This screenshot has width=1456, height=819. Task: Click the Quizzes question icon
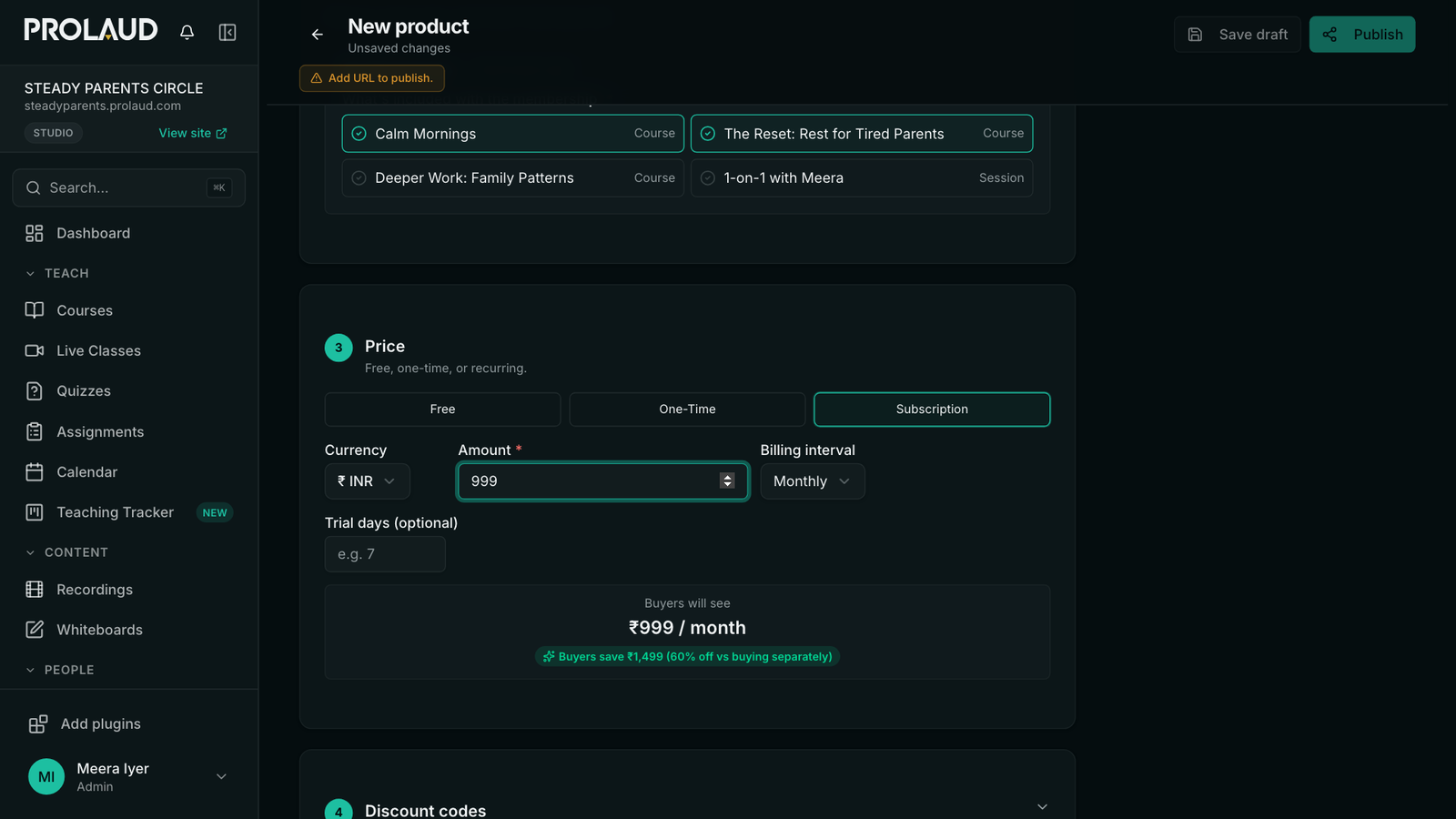pos(35,391)
